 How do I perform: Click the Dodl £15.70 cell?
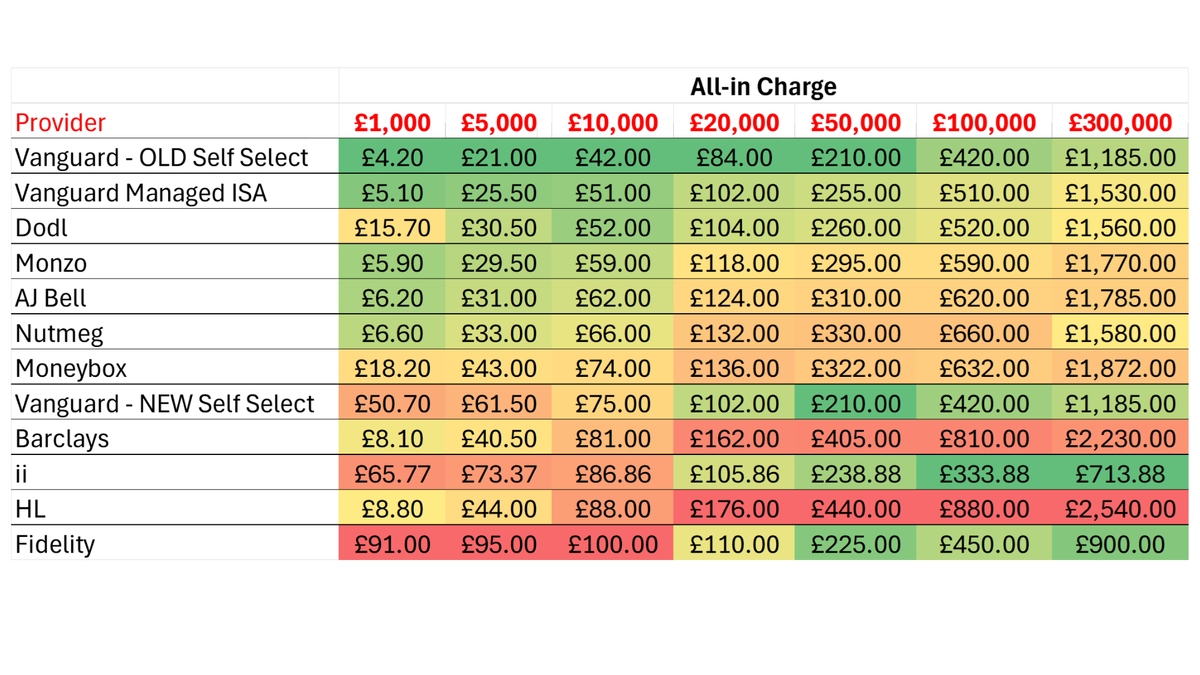393,227
